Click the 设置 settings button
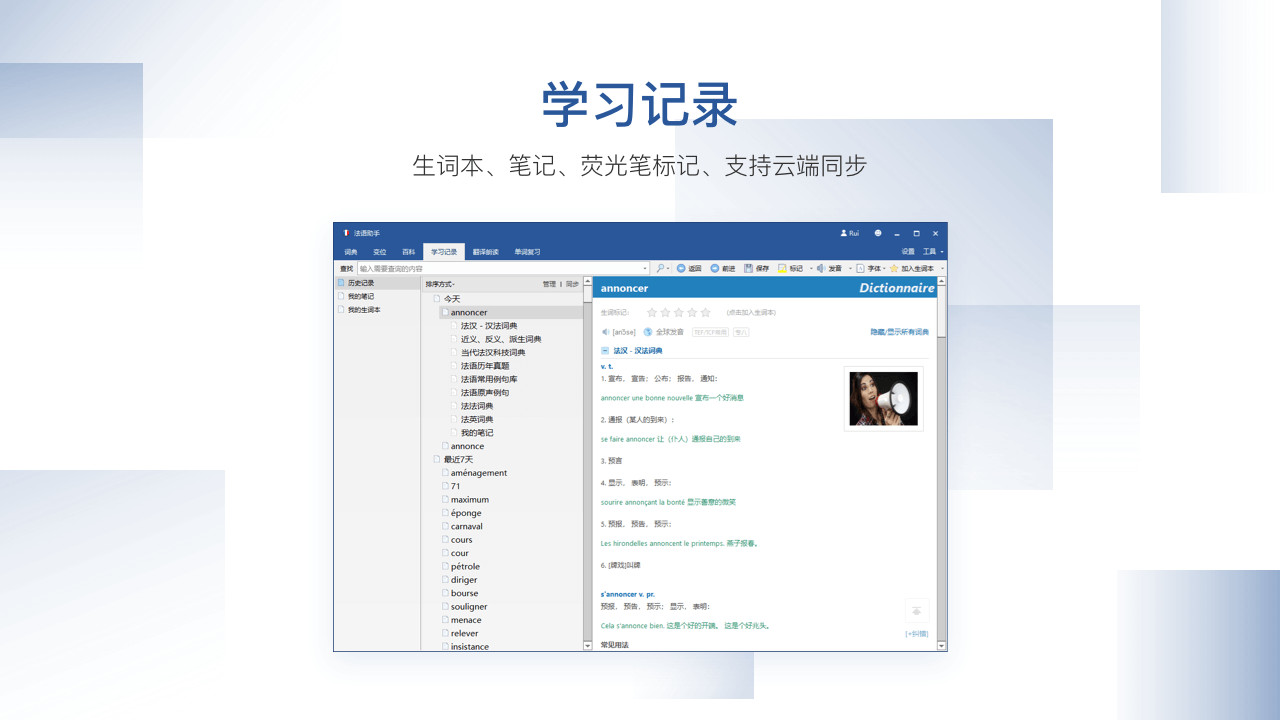The height and width of the screenshot is (720, 1280). pyautogui.click(x=908, y=251)
